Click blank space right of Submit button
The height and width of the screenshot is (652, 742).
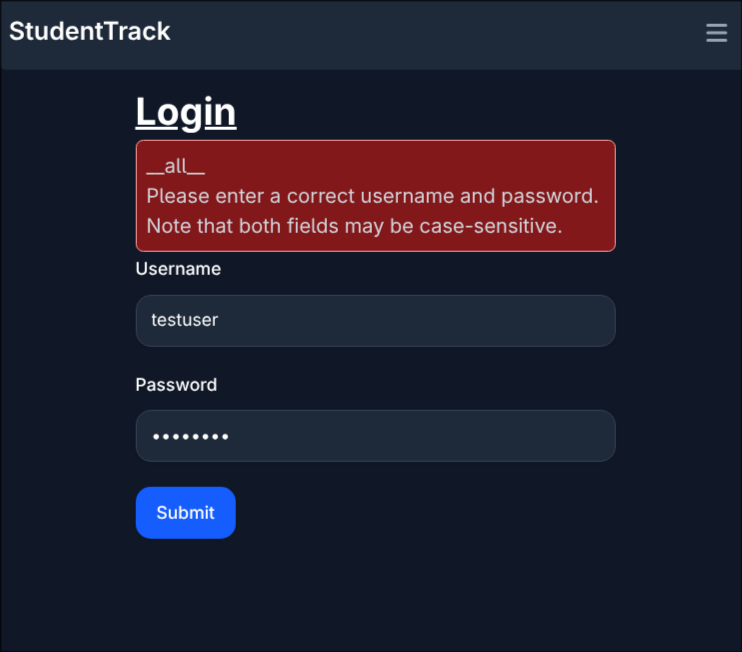pyautogui.click(x=420, y=513)
